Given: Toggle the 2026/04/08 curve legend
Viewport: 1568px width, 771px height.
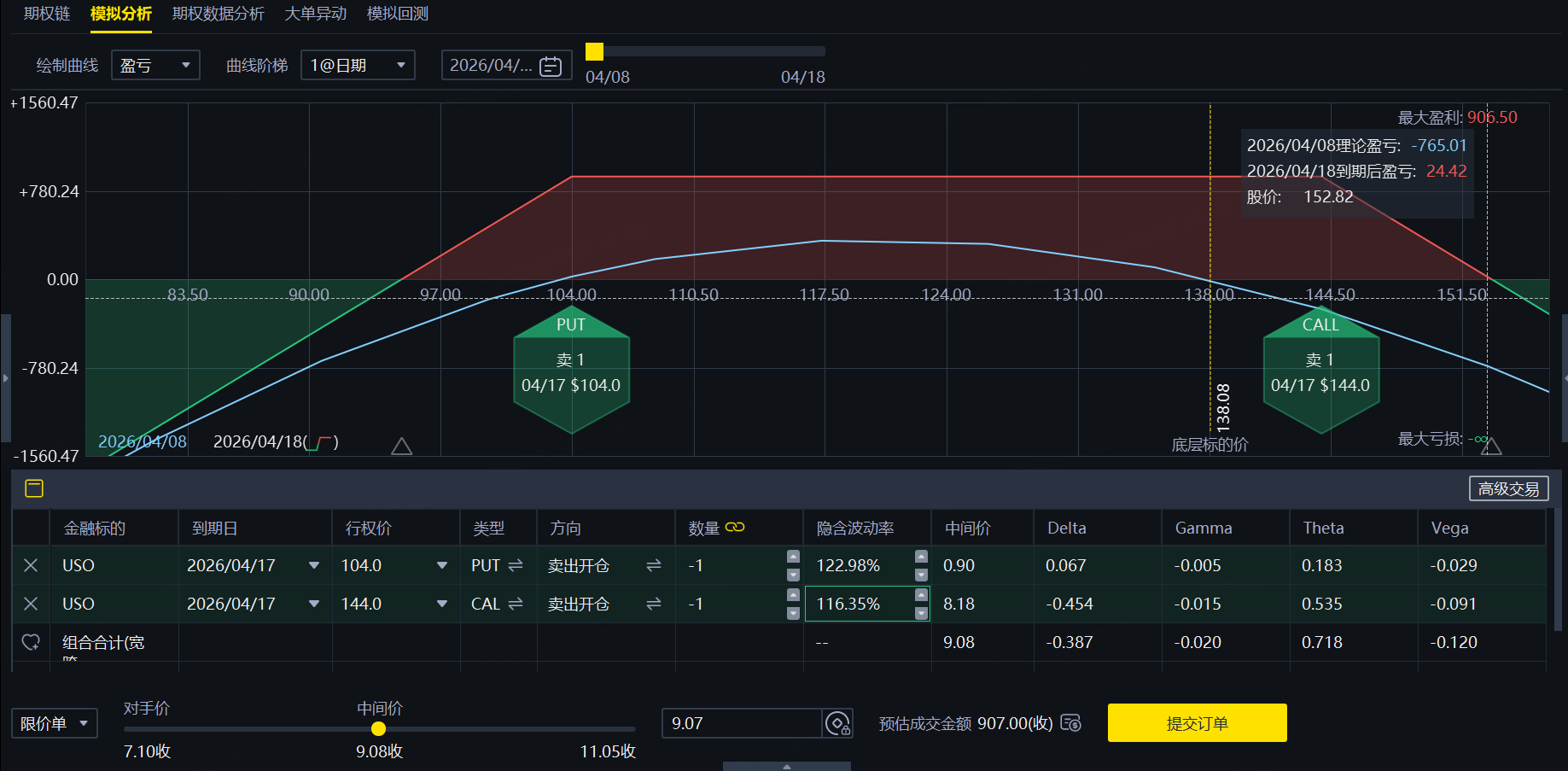Looking at the screenshot, I should (x=142, y=441).
